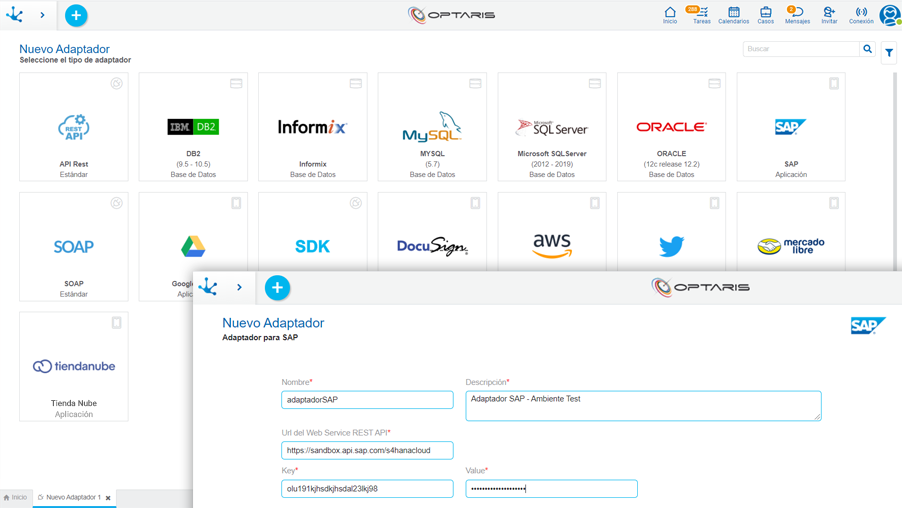Click the search magnifier icon
Screen dimensions: 902x508
pos(867,49)
